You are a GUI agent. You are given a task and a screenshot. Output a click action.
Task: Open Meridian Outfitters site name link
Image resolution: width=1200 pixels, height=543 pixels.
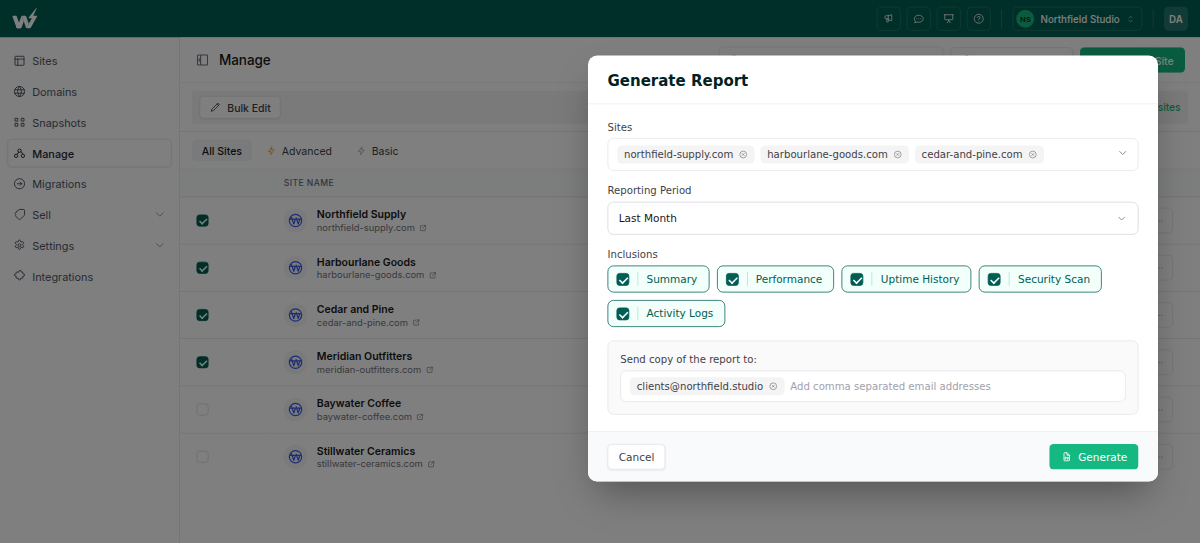(x=364, y=356)
